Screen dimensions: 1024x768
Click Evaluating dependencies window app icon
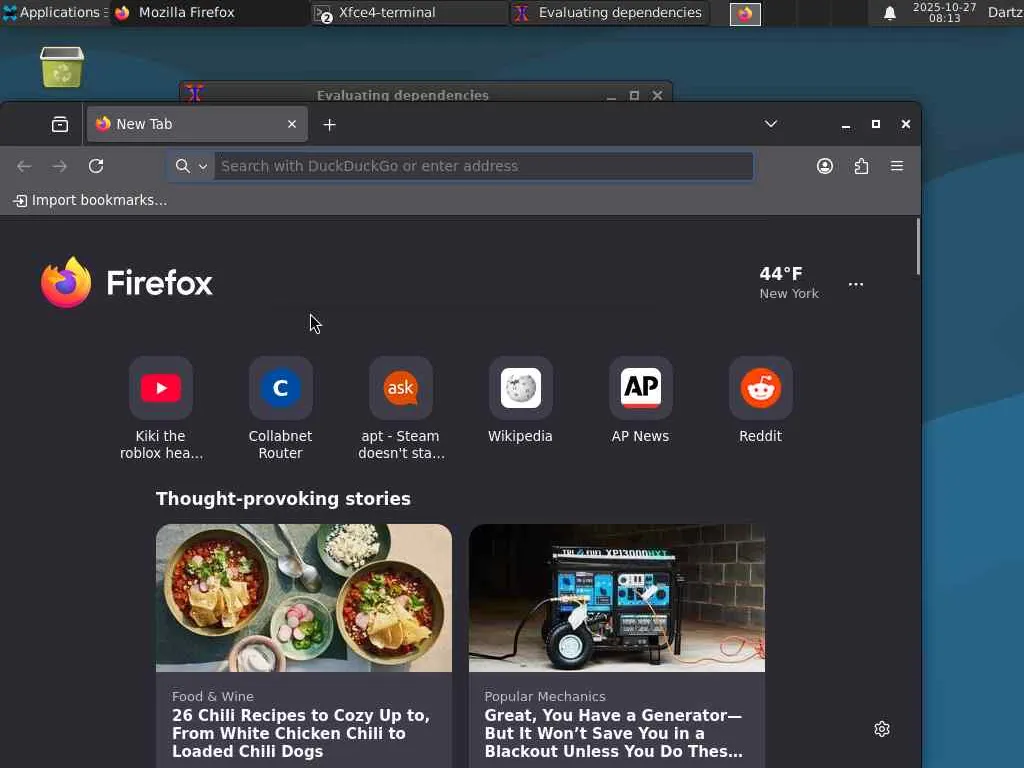coord(194,93)
